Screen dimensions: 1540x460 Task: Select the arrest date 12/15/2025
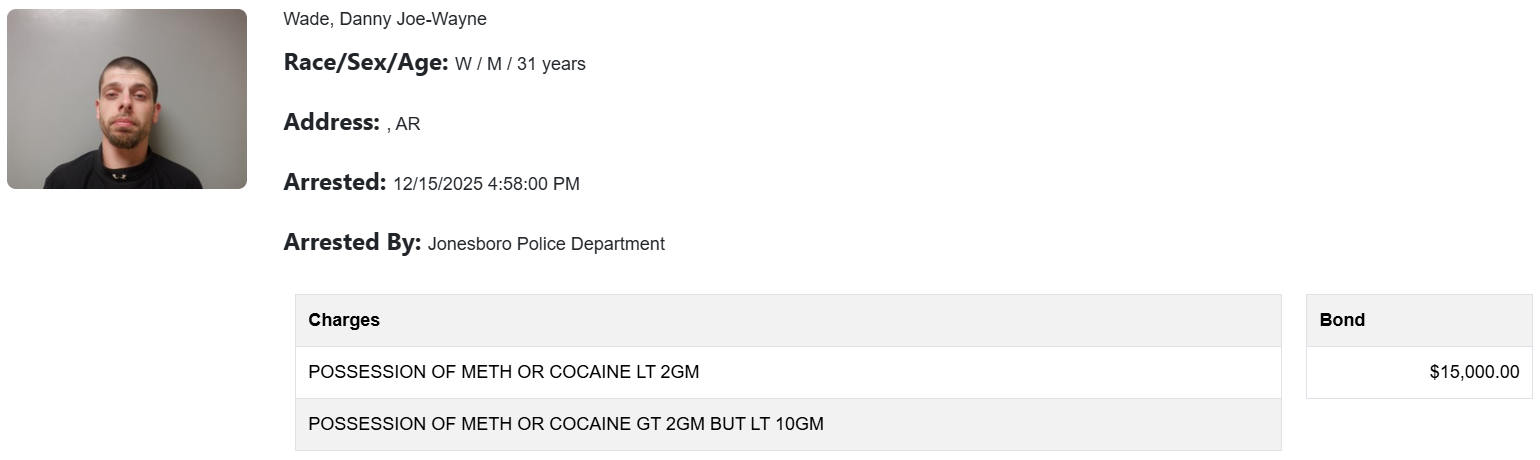pos(438,184)
